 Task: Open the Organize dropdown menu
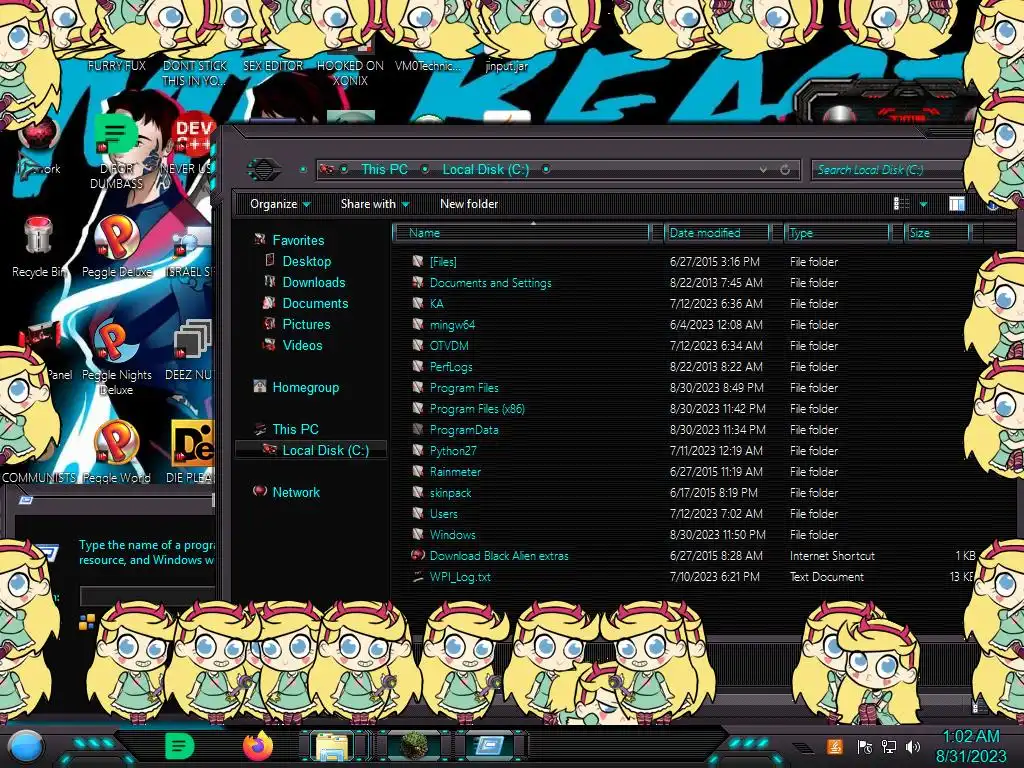coord(281,204)
